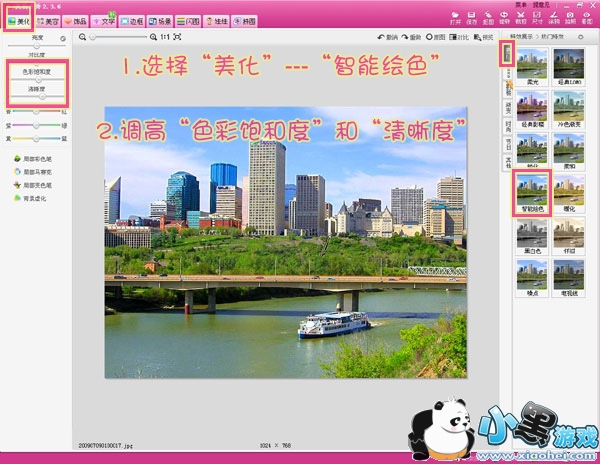Select the 背景虚化 background blur tool
The width and height of the screenshot is (600, 464).
click(30, 198)
